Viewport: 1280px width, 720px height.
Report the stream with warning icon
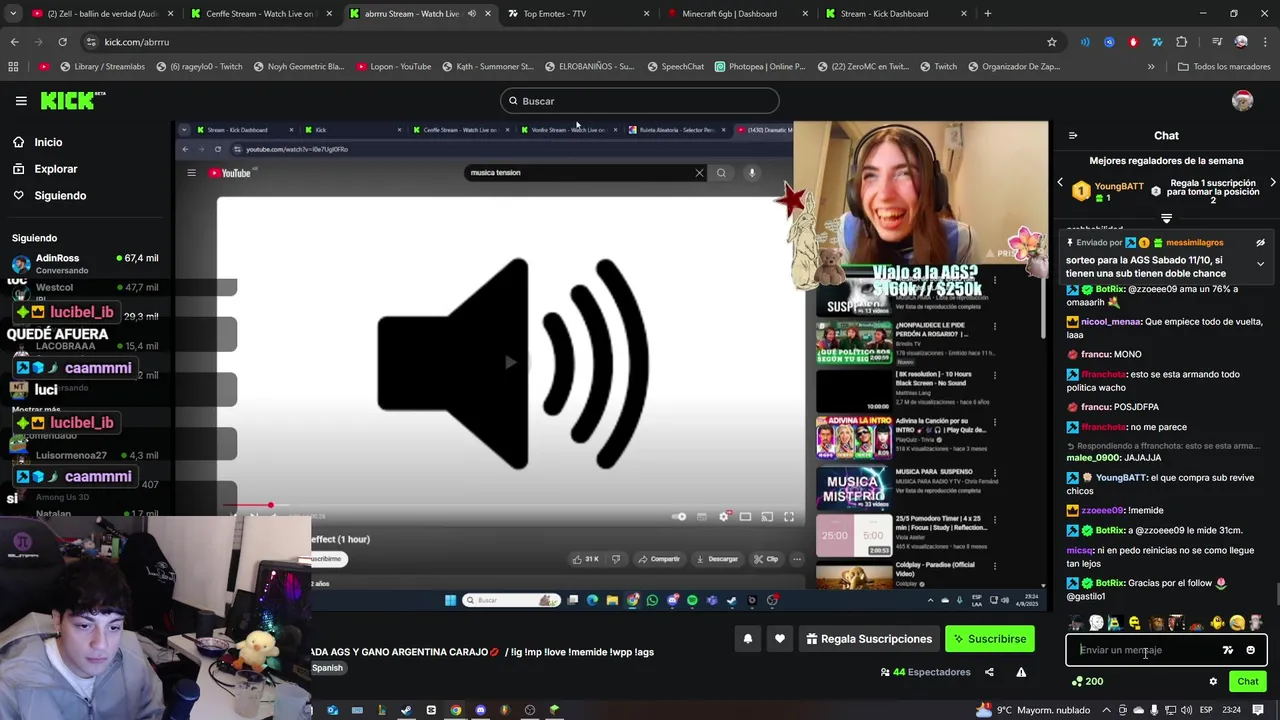tap(1021, 672)
